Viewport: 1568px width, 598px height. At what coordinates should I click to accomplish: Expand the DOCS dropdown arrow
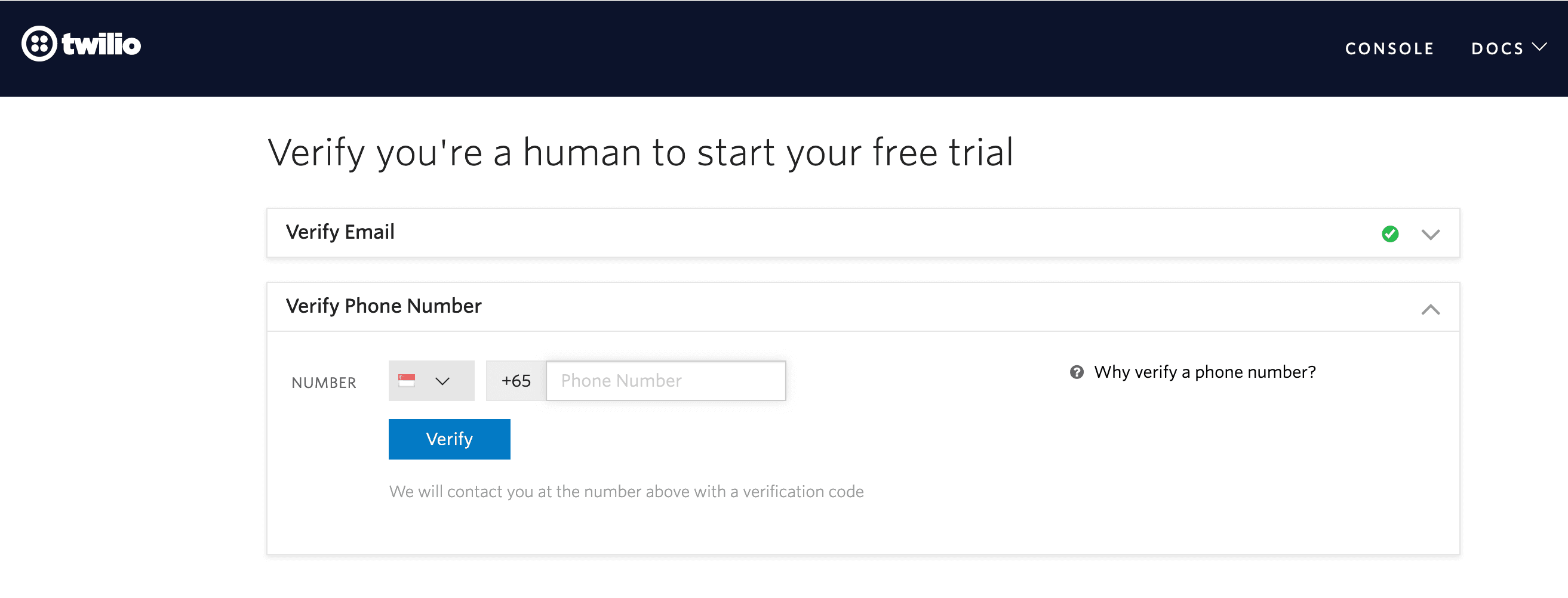(x=1539, y=48)
